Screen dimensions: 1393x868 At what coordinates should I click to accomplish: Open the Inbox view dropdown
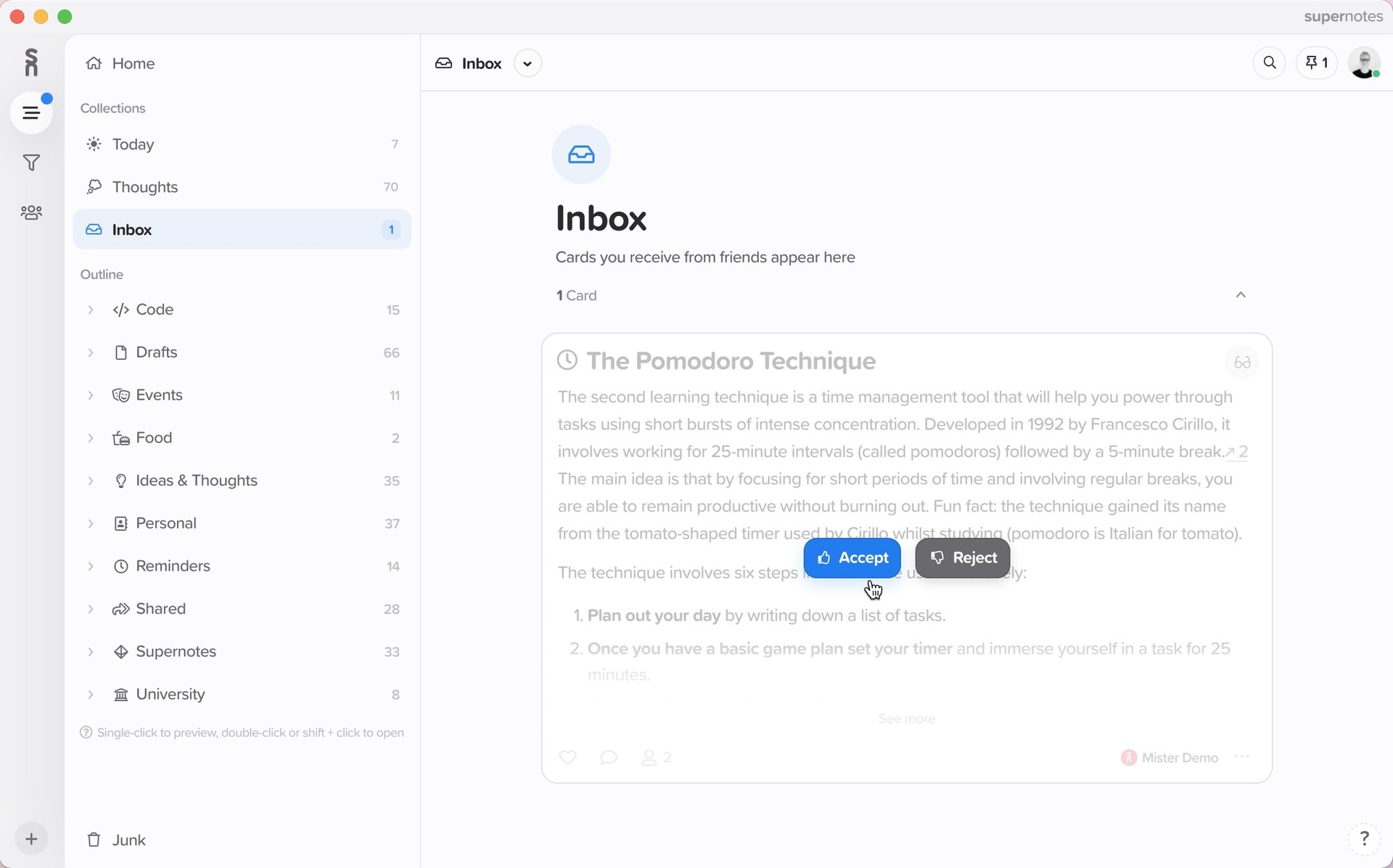pyautogui.click(x=527, y=63)
